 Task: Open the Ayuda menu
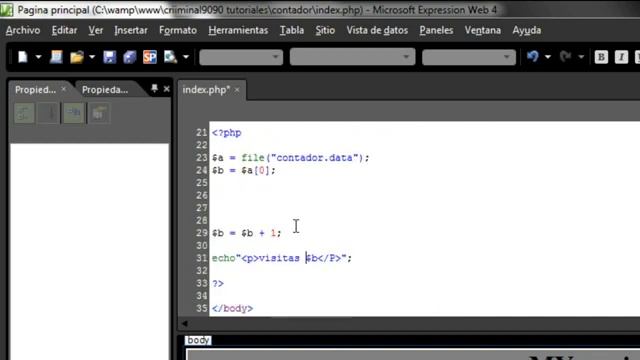click(527, 30)
